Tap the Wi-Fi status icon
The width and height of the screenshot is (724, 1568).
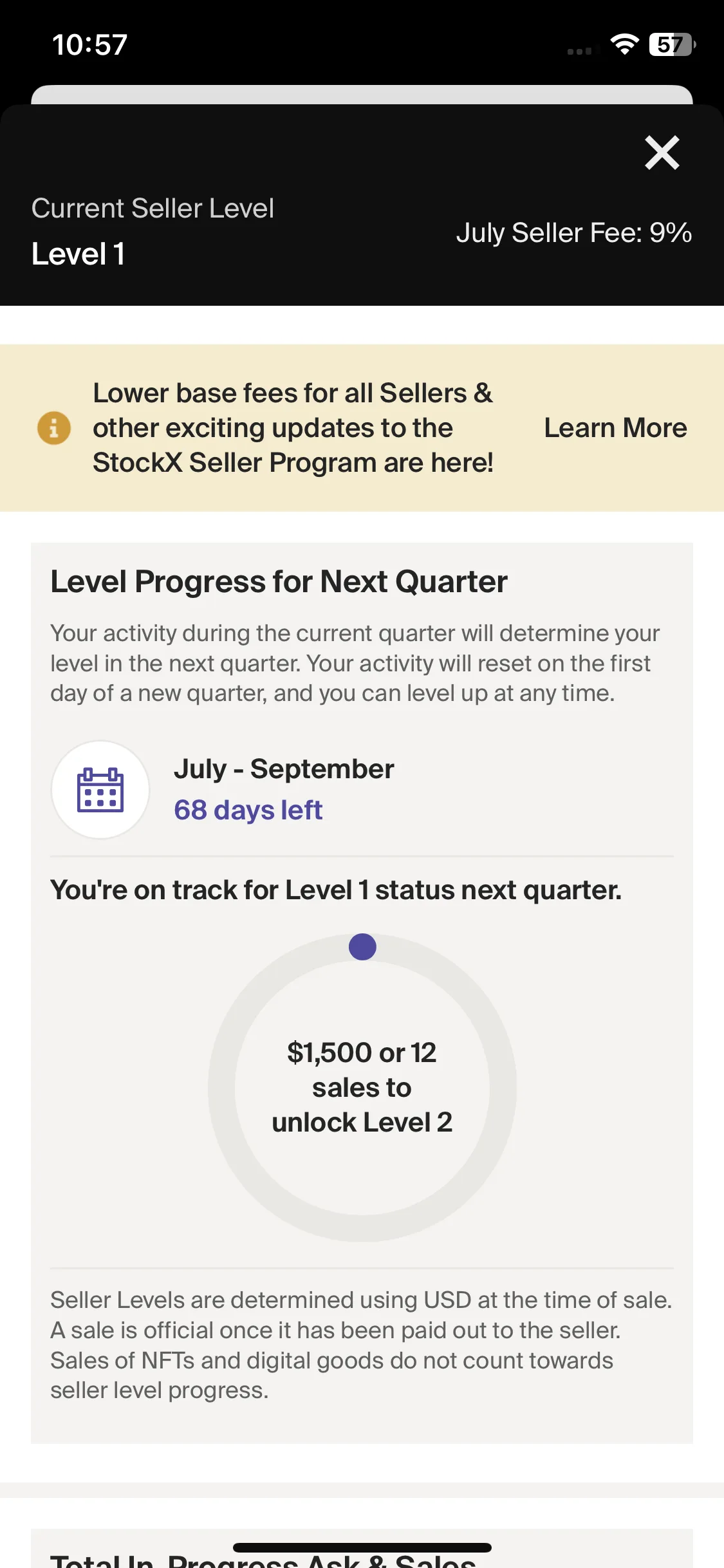[x=624, y=44]
